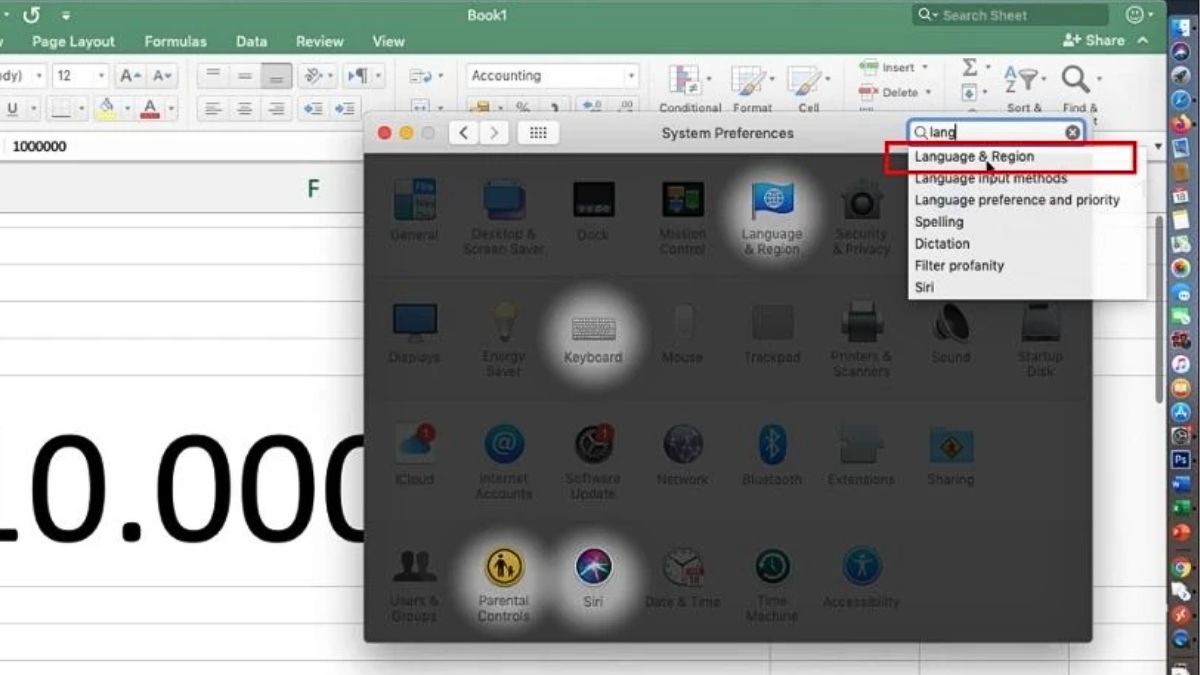Toggle align left in Excel
The image size is (1200, 675).
pos(211,109)
